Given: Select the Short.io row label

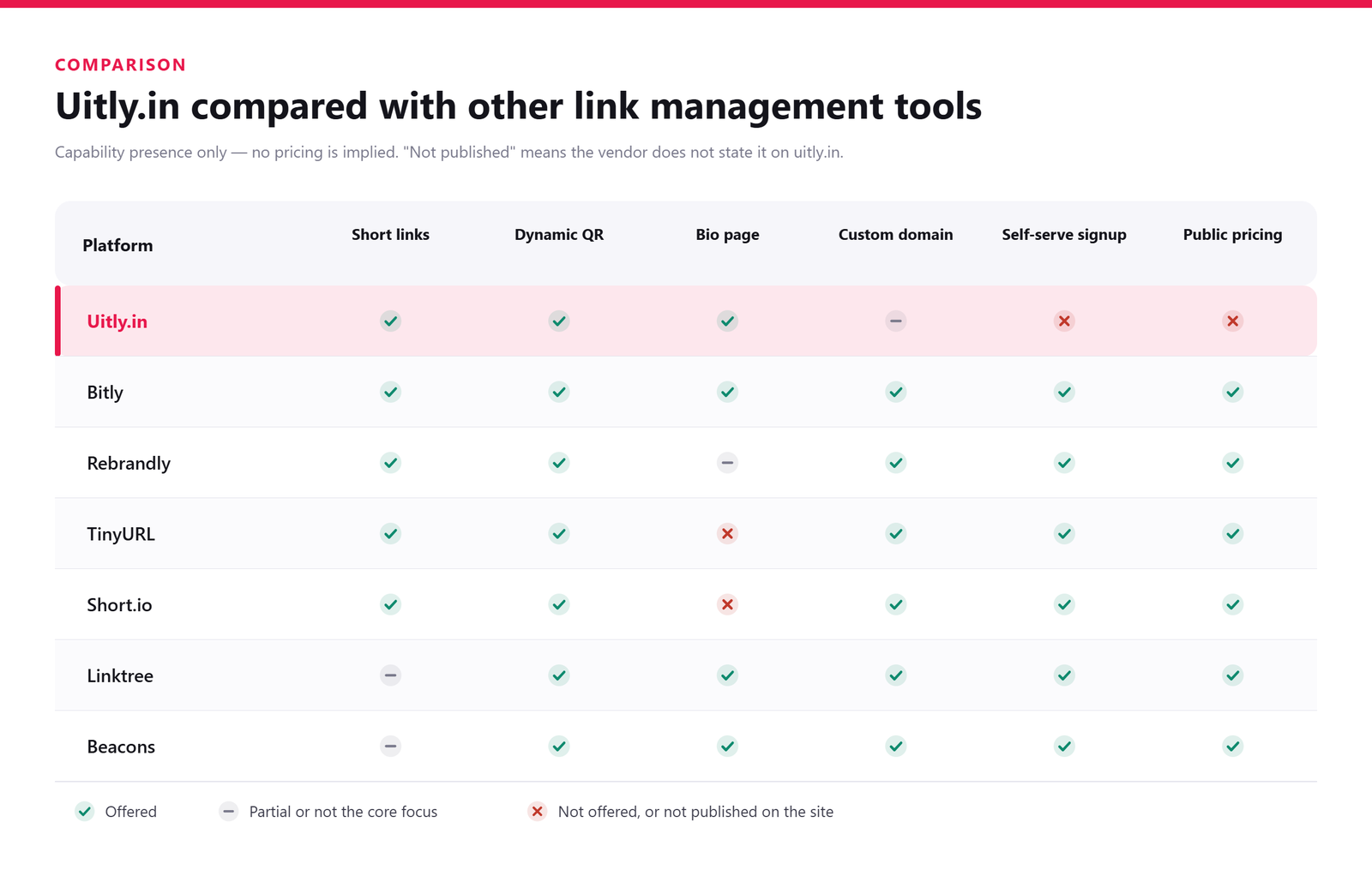Looking at the screenshot, I should point(119,605).
